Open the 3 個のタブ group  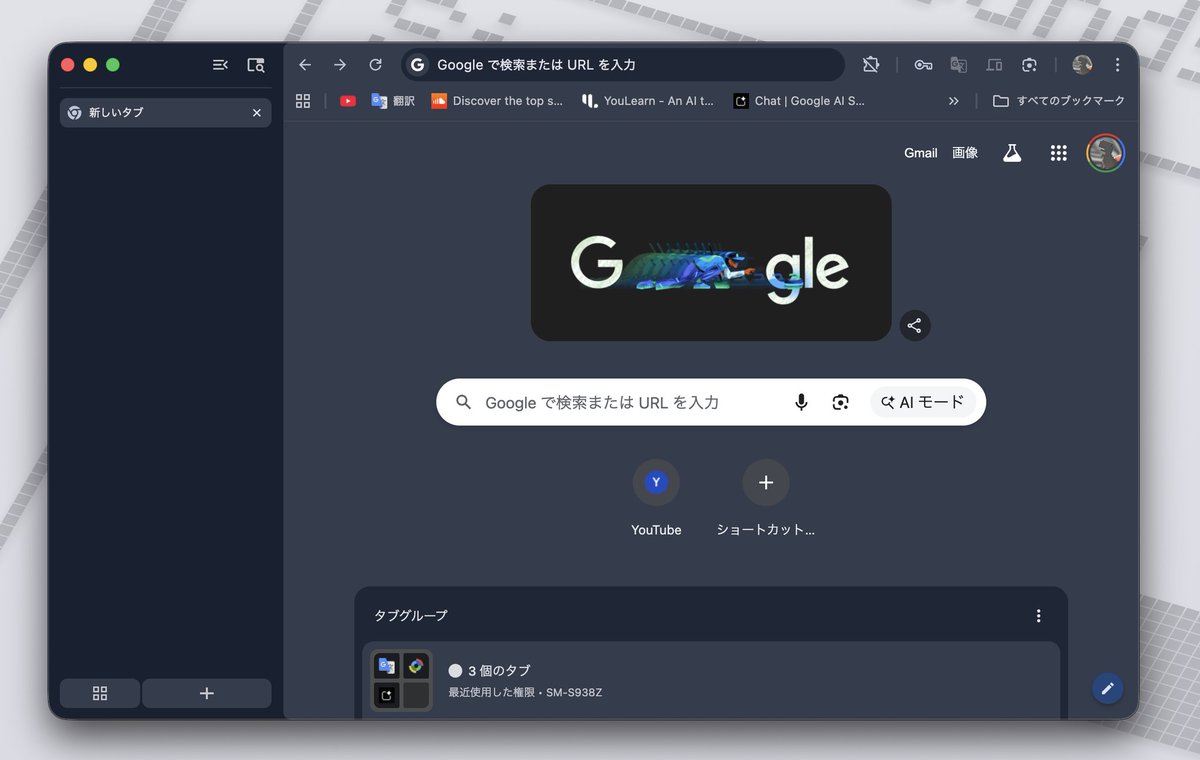point(711,680)
